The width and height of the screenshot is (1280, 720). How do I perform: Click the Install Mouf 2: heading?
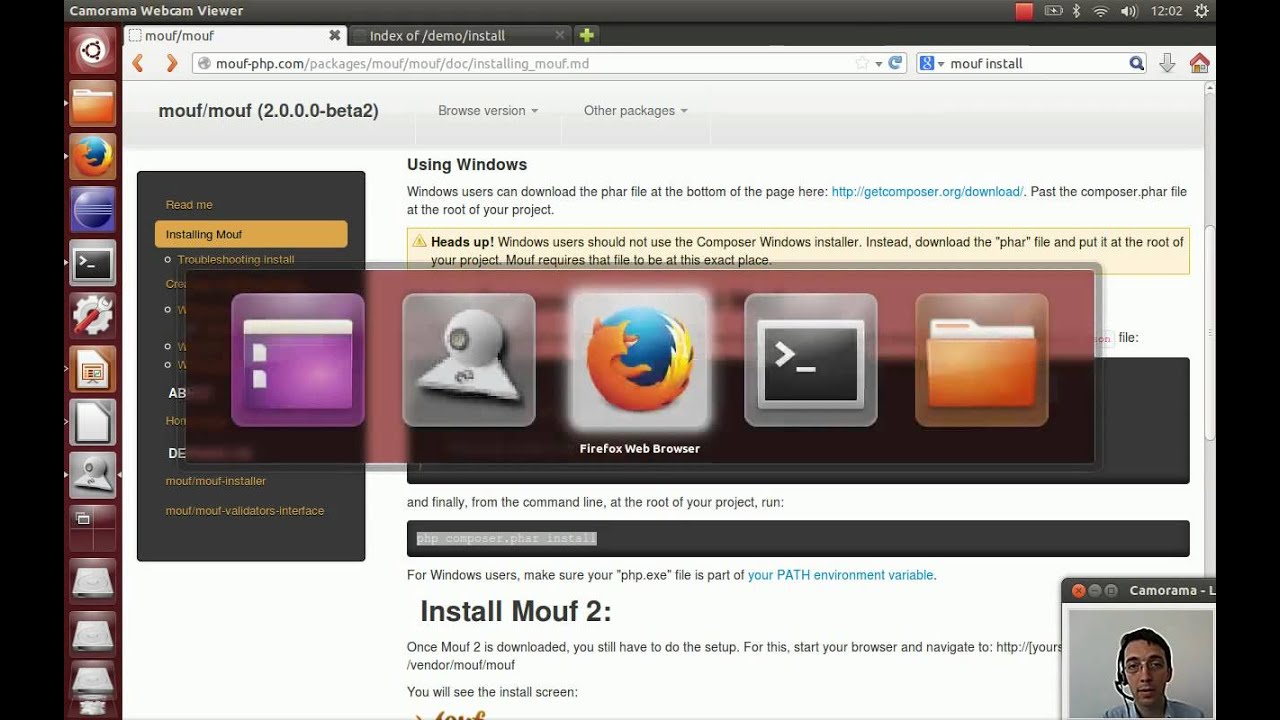(515, 611)
